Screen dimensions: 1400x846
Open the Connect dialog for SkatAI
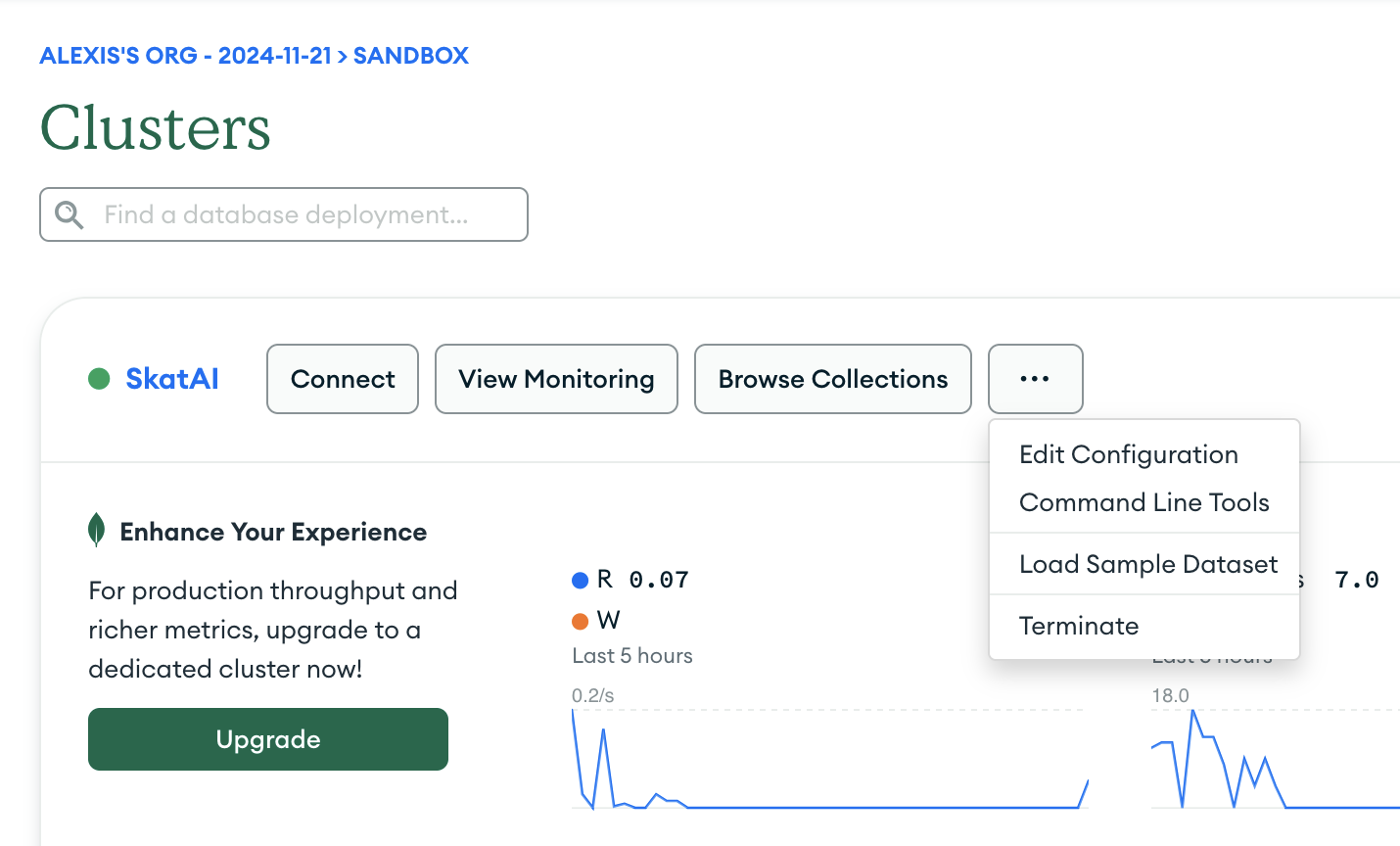coord(342,379)
